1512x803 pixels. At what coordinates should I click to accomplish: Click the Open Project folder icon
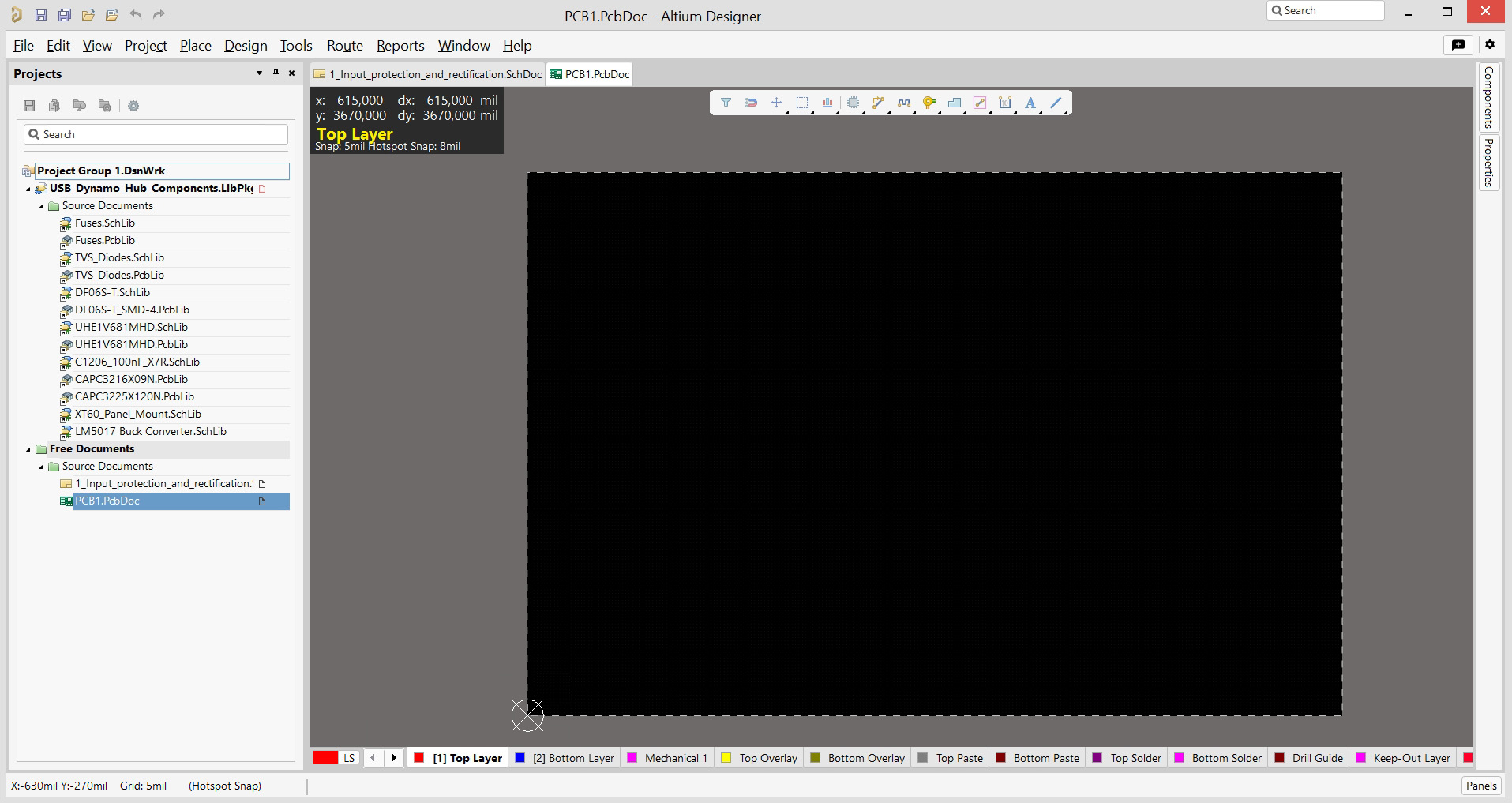(x=112, y=15)
